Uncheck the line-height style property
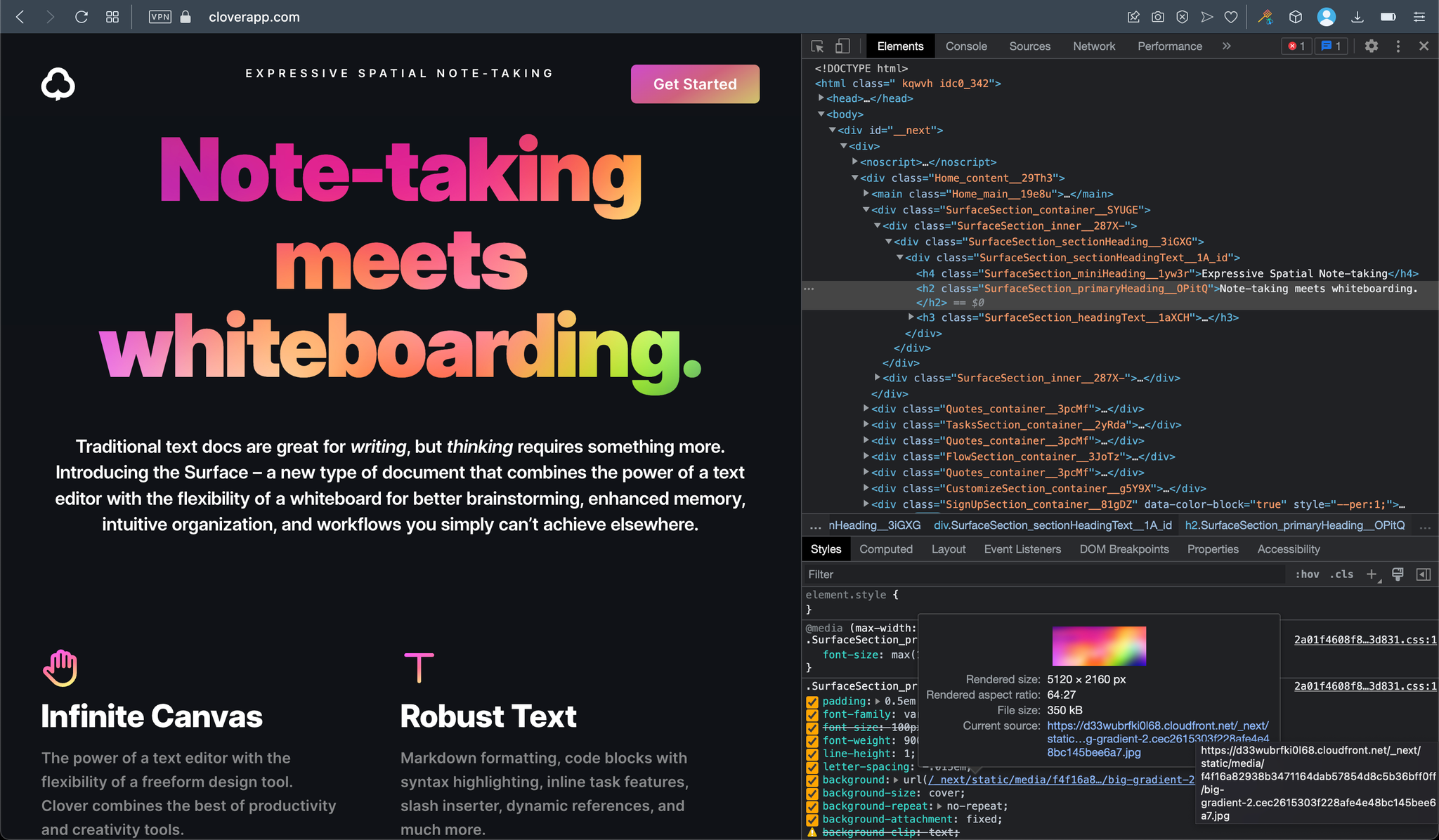Viewport: 1439px width, 840px height. point(812,754)
